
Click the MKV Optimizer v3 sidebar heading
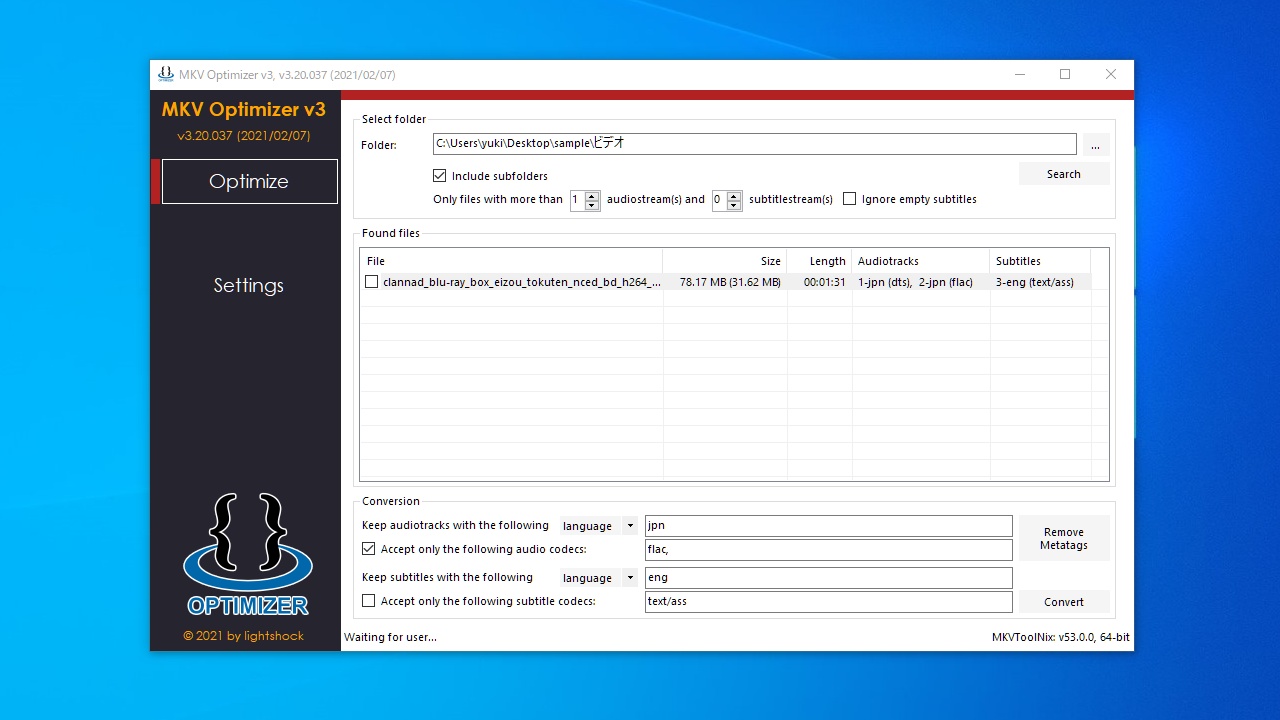tap(244, 109)
